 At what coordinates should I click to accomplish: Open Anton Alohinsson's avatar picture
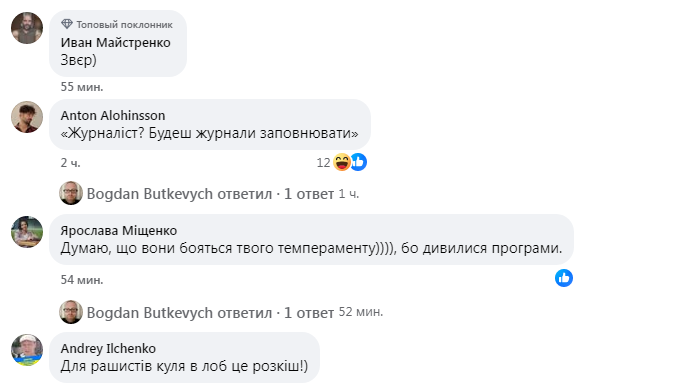point(27,117)
